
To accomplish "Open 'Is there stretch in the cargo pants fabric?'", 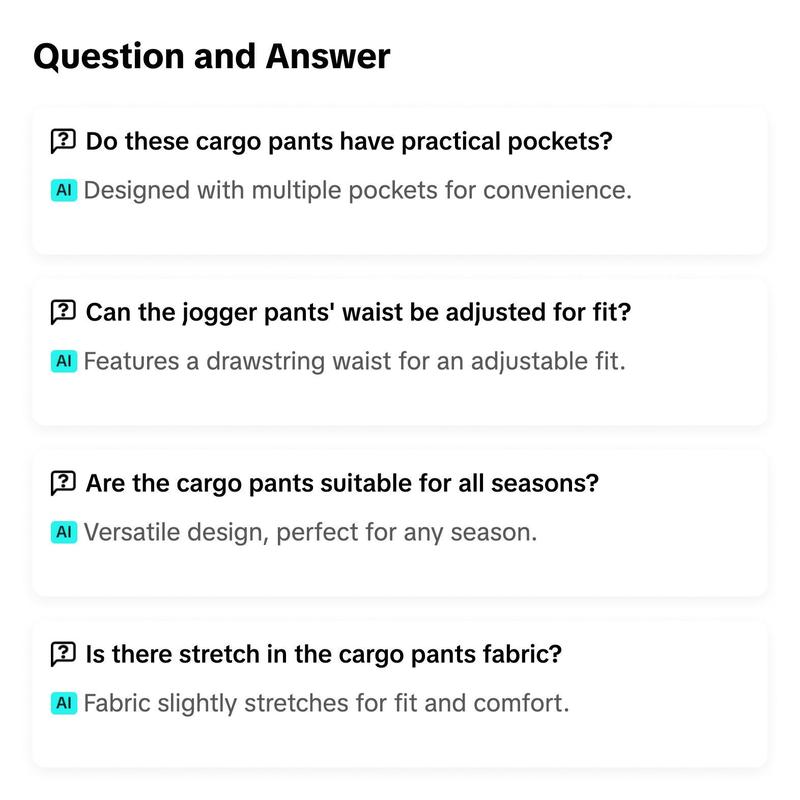I will 323,654.
